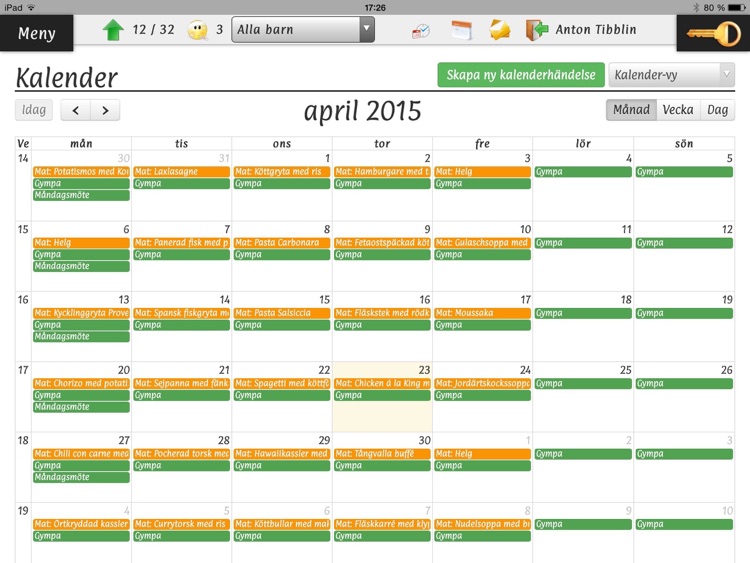Open Gympa event on Sunday April 26
The width and height of the screenshot is (750, 563).
pos(684,383)
